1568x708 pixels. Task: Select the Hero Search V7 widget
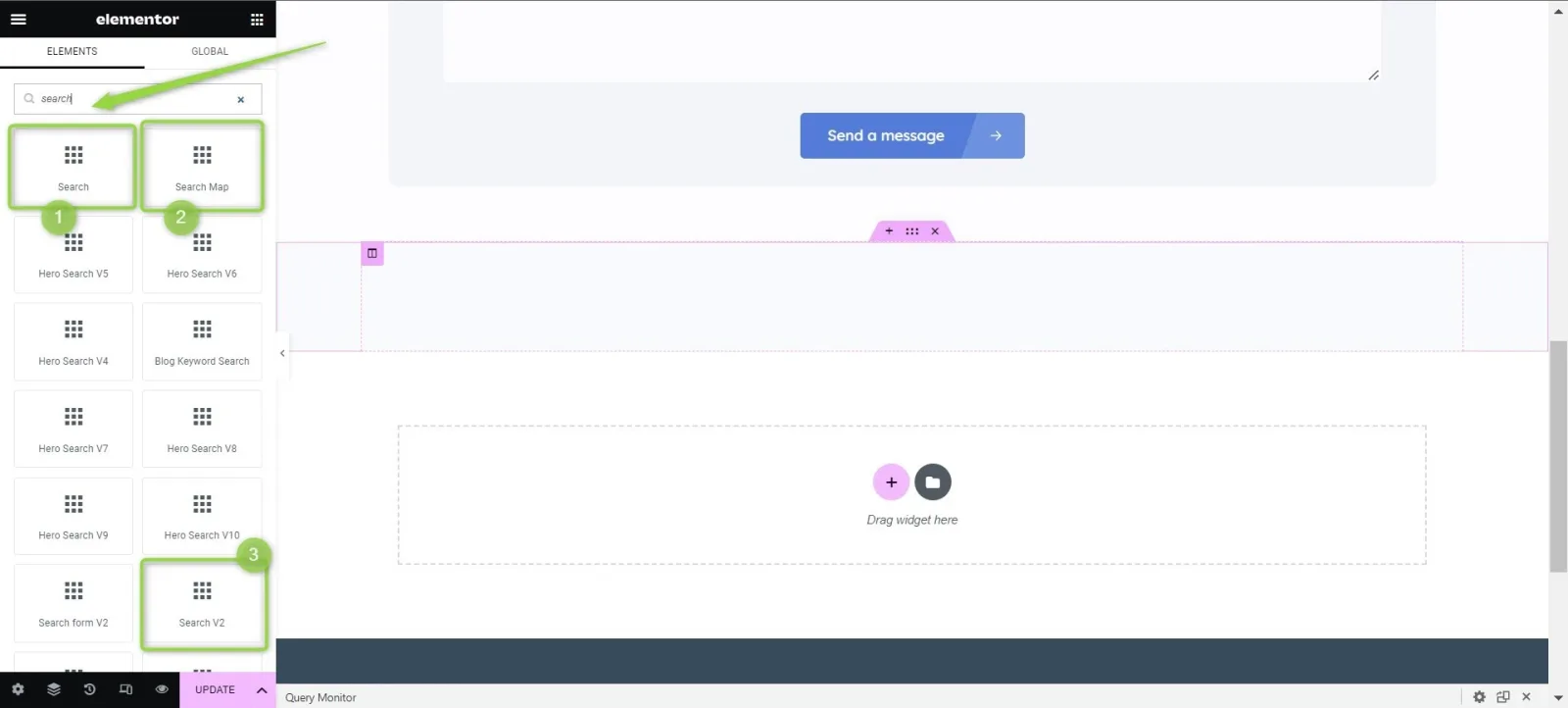pos(73,429)
